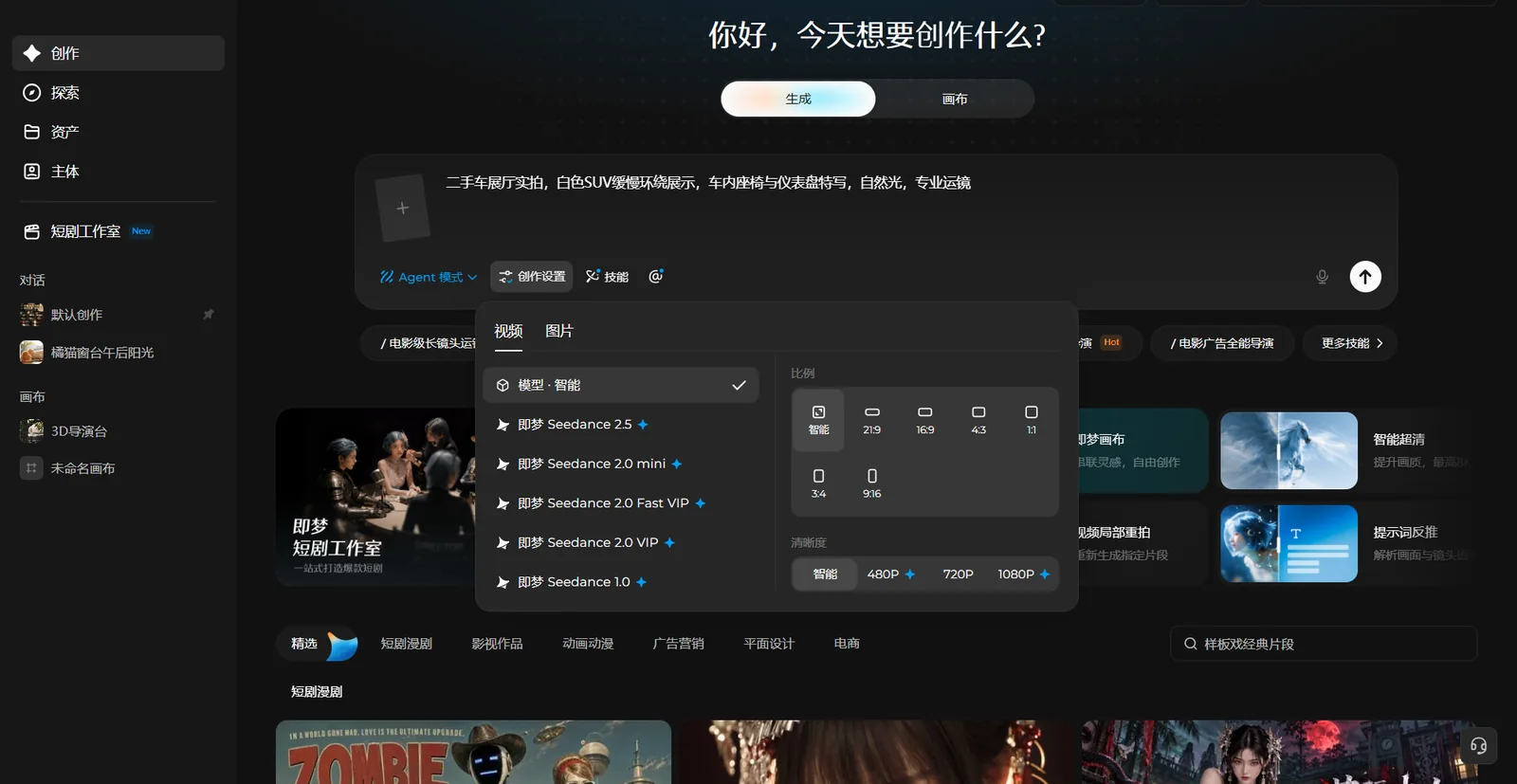Switch to the 视频 tab in settings
Image resolution: width=1517 pixels, height=784 pixels.
point(508,331)
